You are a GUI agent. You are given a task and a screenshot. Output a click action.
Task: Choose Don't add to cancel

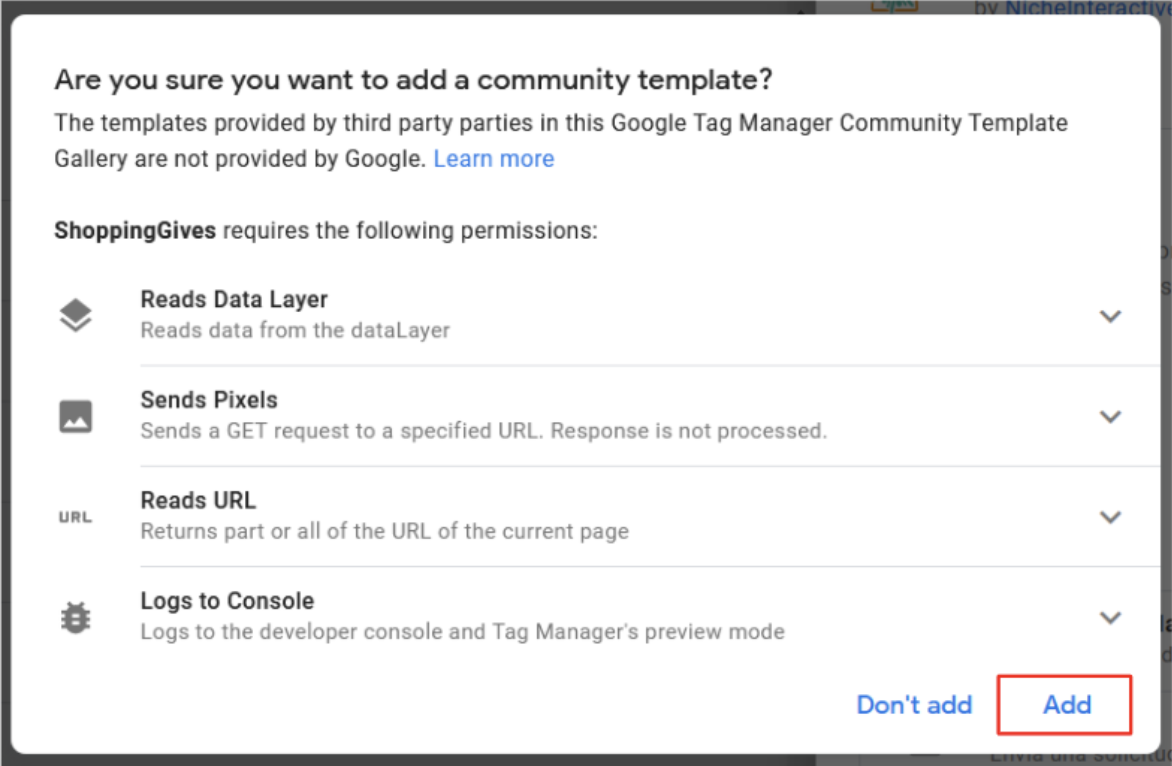pos(914,705)
